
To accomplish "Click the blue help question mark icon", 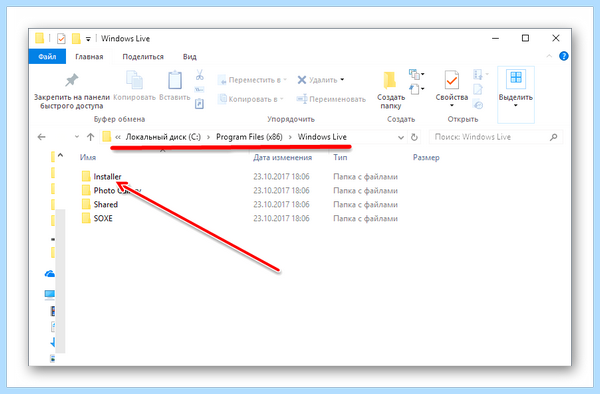I will tap(563, 56).
